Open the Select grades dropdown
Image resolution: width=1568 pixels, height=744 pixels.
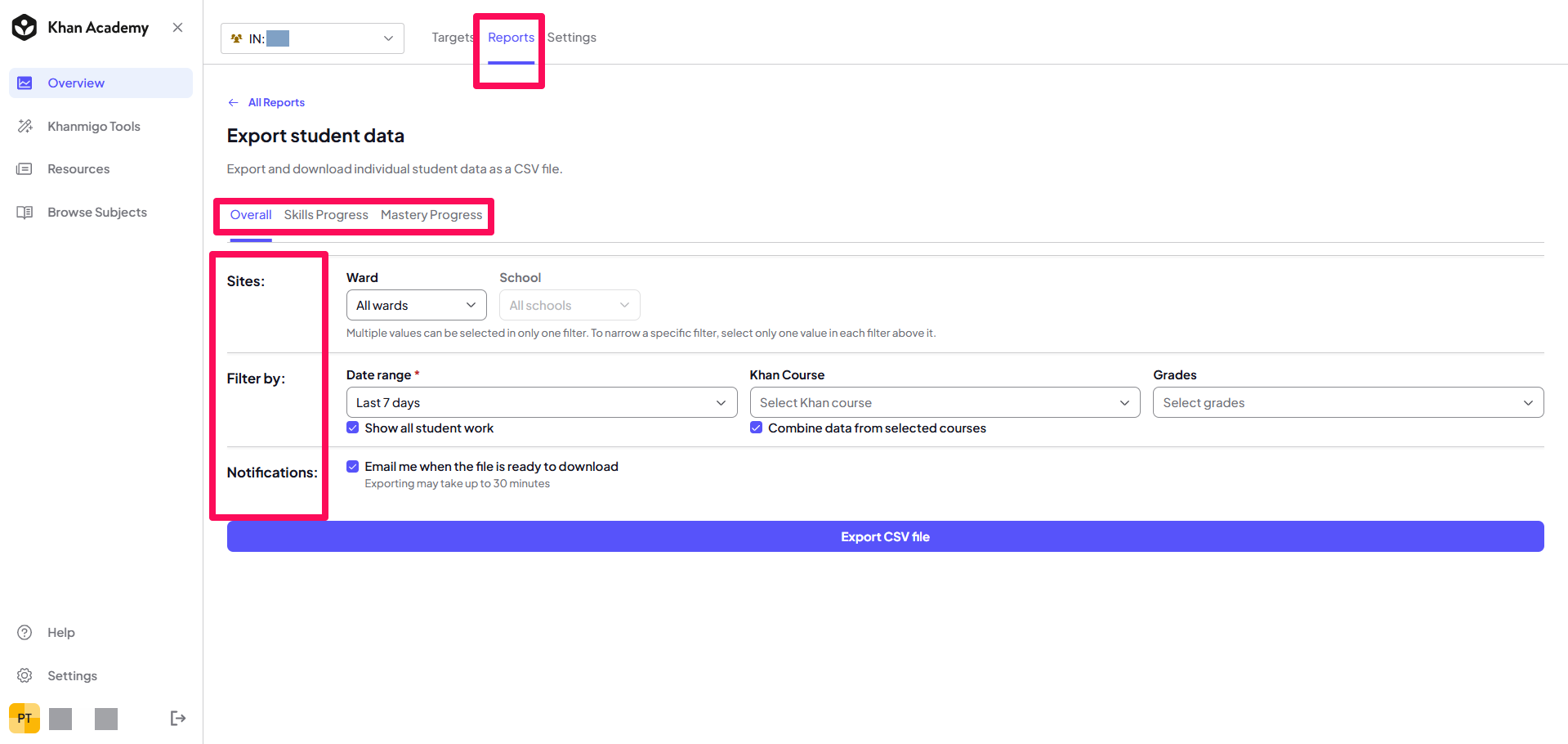[1348, 402]
